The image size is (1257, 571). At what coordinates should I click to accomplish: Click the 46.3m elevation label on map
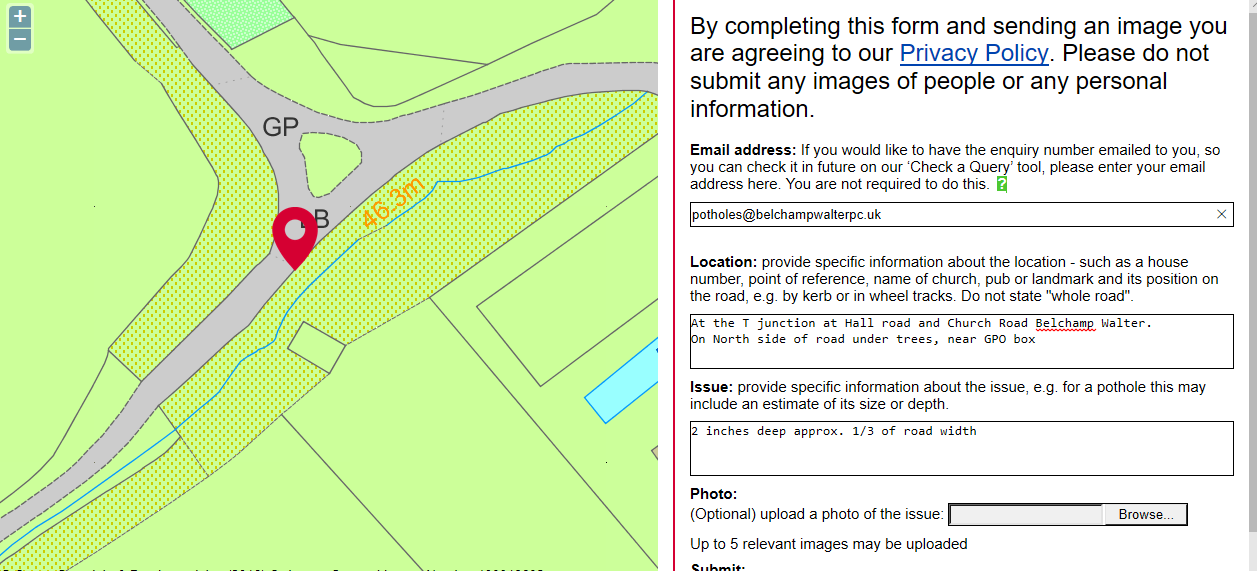pos(394,201)
